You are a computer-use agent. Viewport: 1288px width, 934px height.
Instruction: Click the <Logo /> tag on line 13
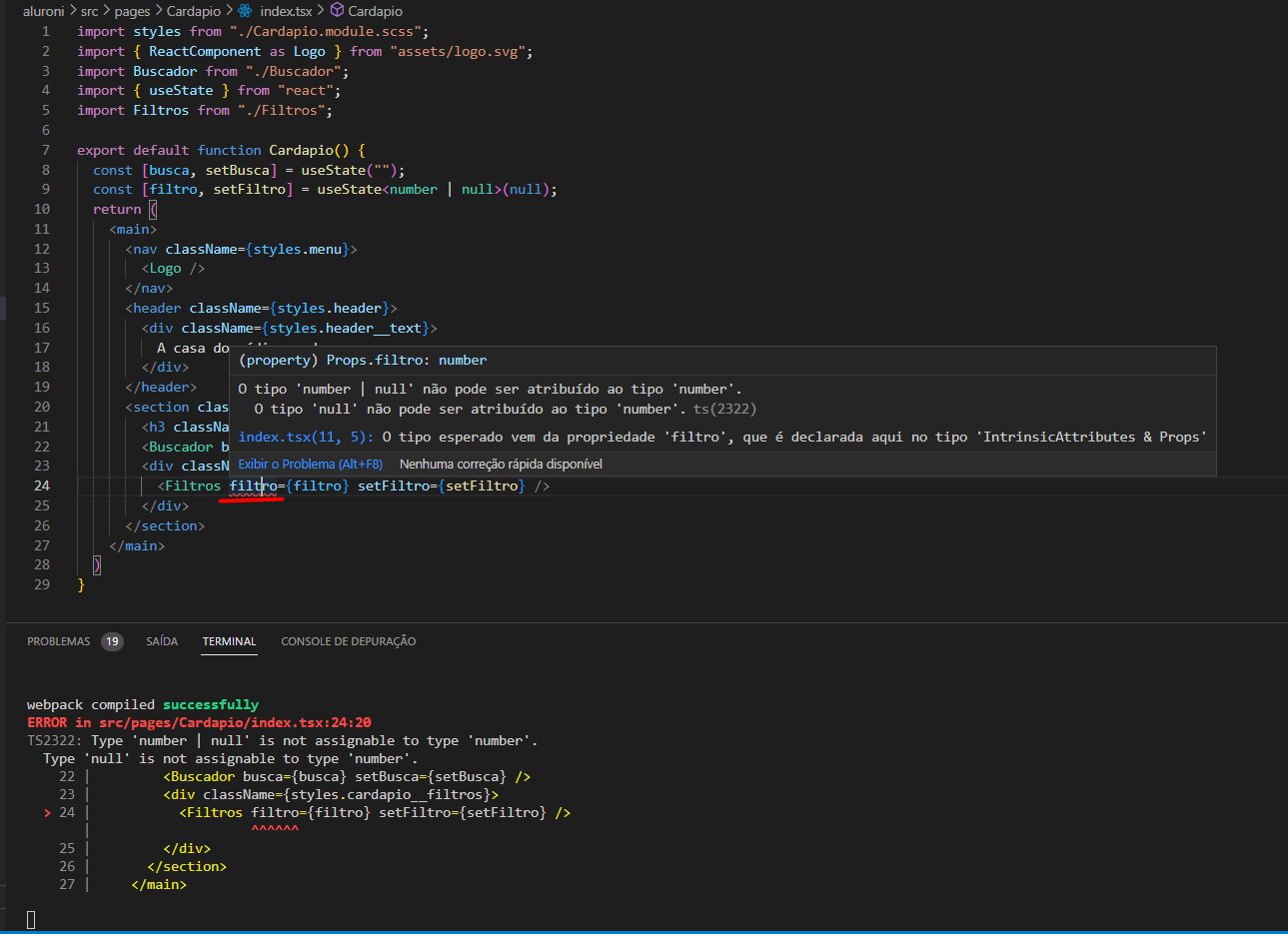(173, 268)
